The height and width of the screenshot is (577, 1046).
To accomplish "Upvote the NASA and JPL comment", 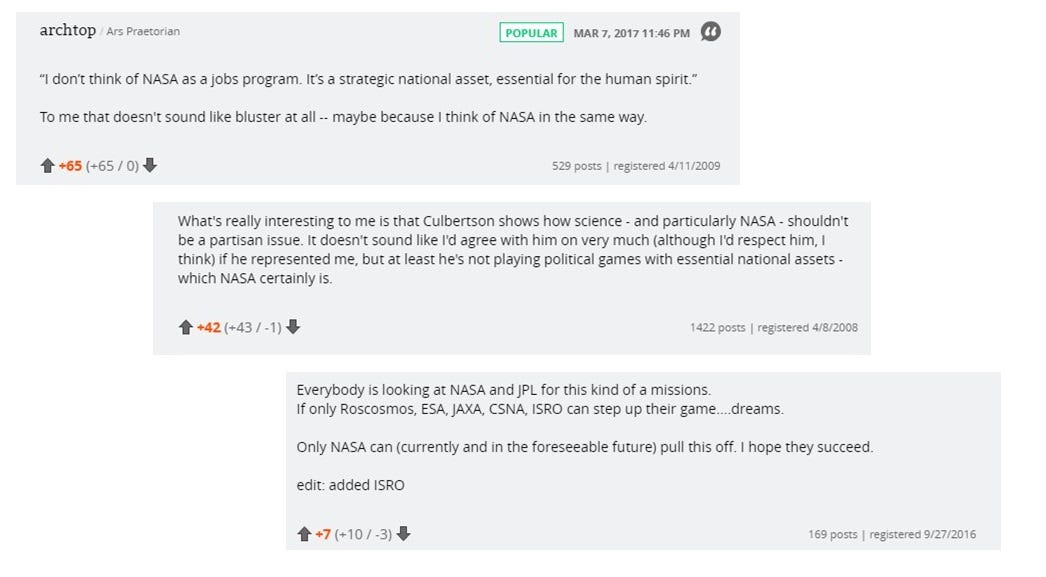I will 304,535.
